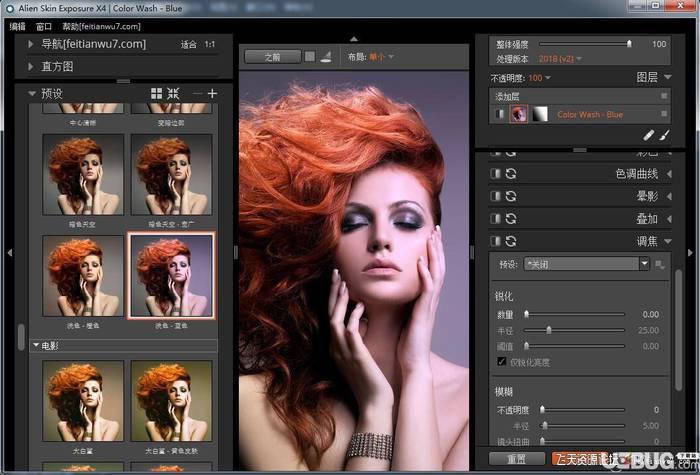Collapse the right panel with the right-edge arrow
The width and height of the screenshot is (700, 475).
click(691, 253)
